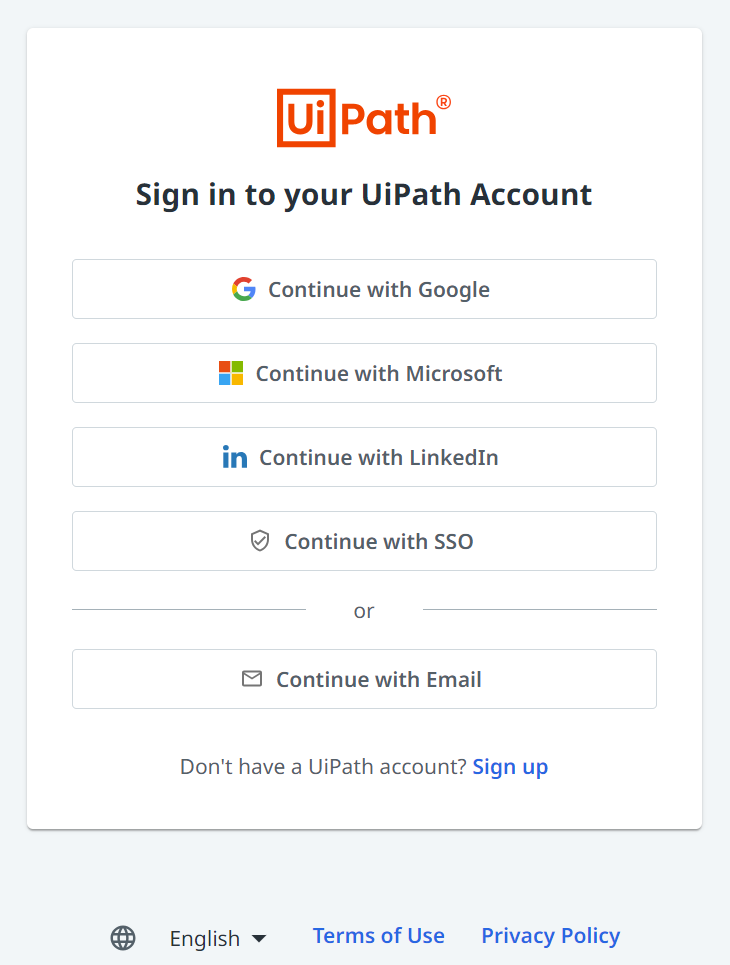This screenshot has height=965, width=730.
Task: Choose the Continue with Microsoft label
Action: (x=379, y=374)
